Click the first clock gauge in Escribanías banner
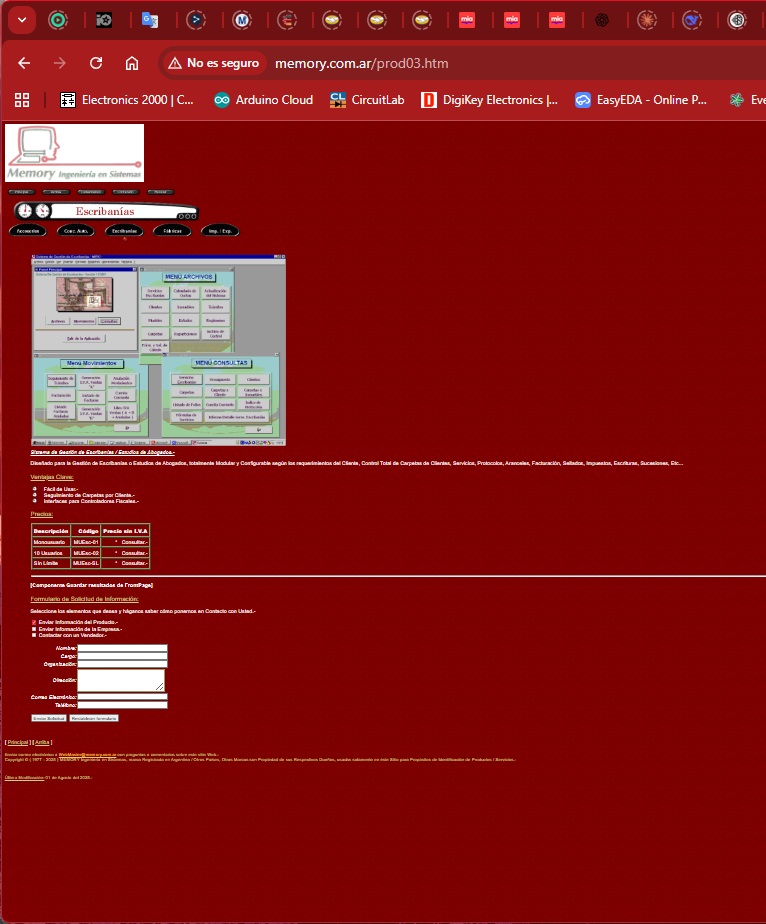The width and height of the screenshot is (766, 924). tap(24, 210)
